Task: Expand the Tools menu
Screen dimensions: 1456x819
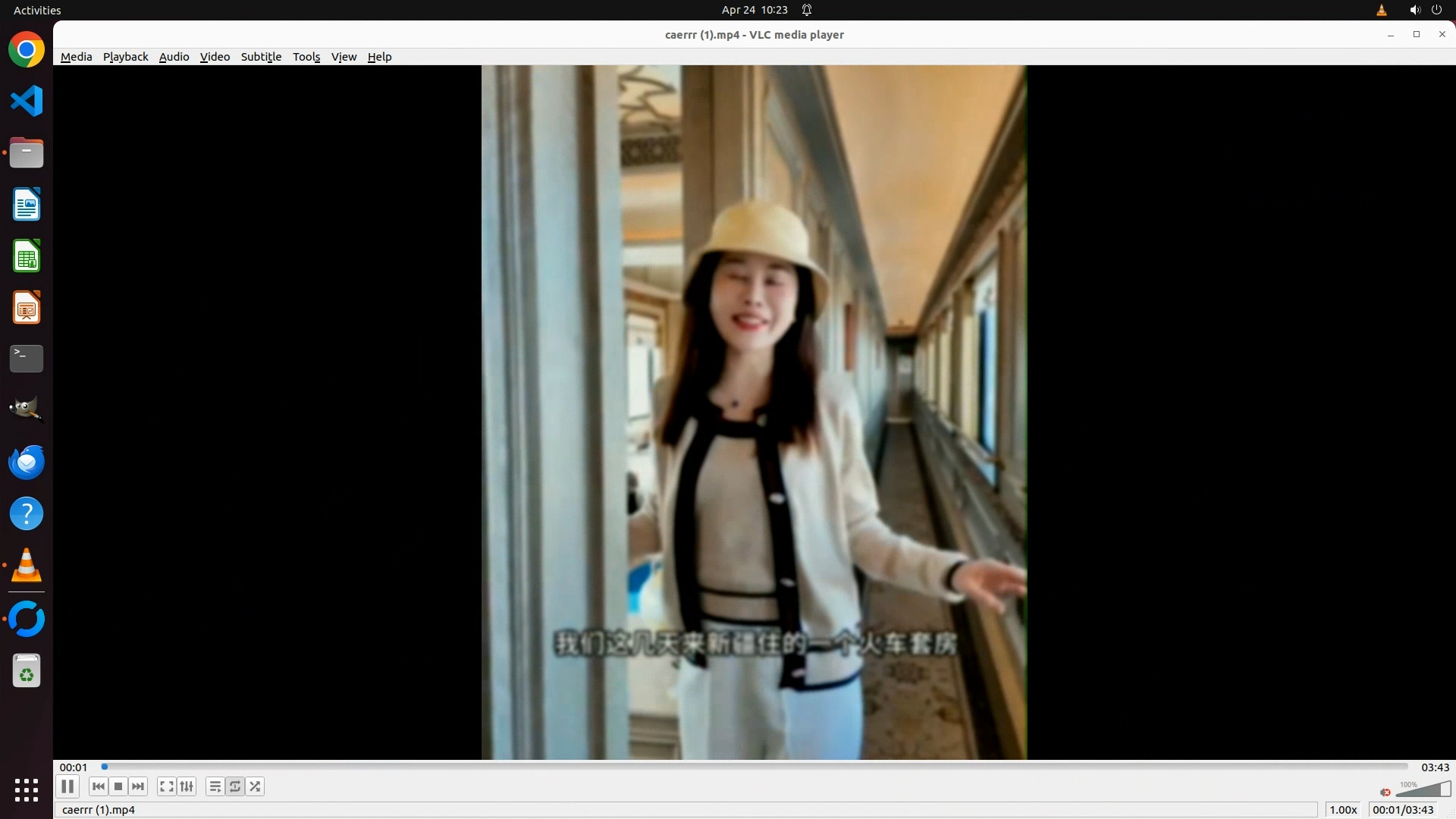Action: [x=306, y=57]
